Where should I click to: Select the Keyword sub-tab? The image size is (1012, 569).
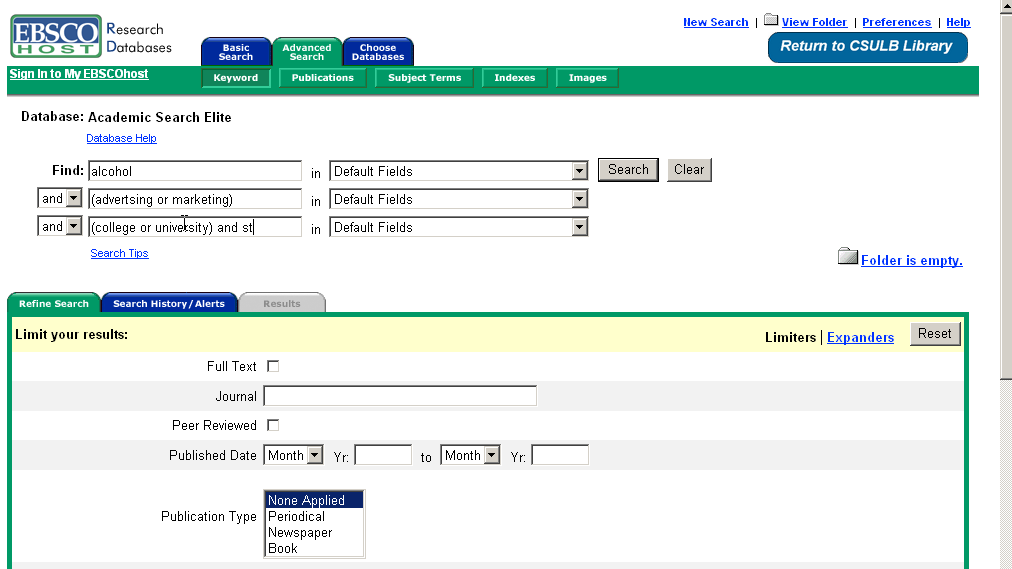coord(236,77)
